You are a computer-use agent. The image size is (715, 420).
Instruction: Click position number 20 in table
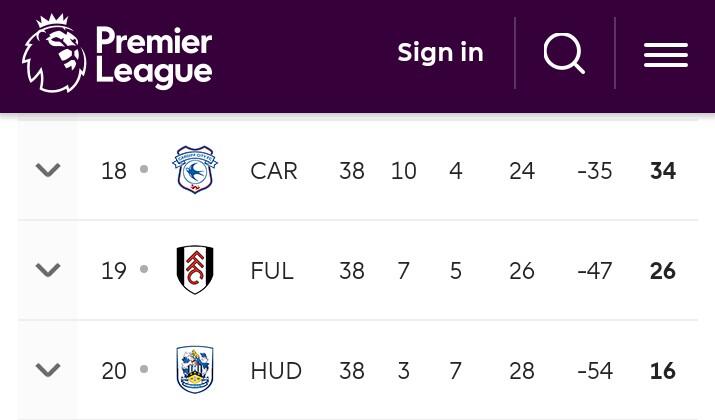[114, 371]
